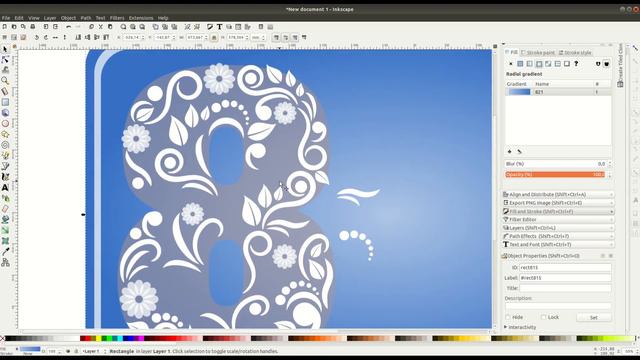Image resolution: width=640 pixels, height=360 pixels.
Task: Expand the Interactivity section
Action: pos(520,327)
